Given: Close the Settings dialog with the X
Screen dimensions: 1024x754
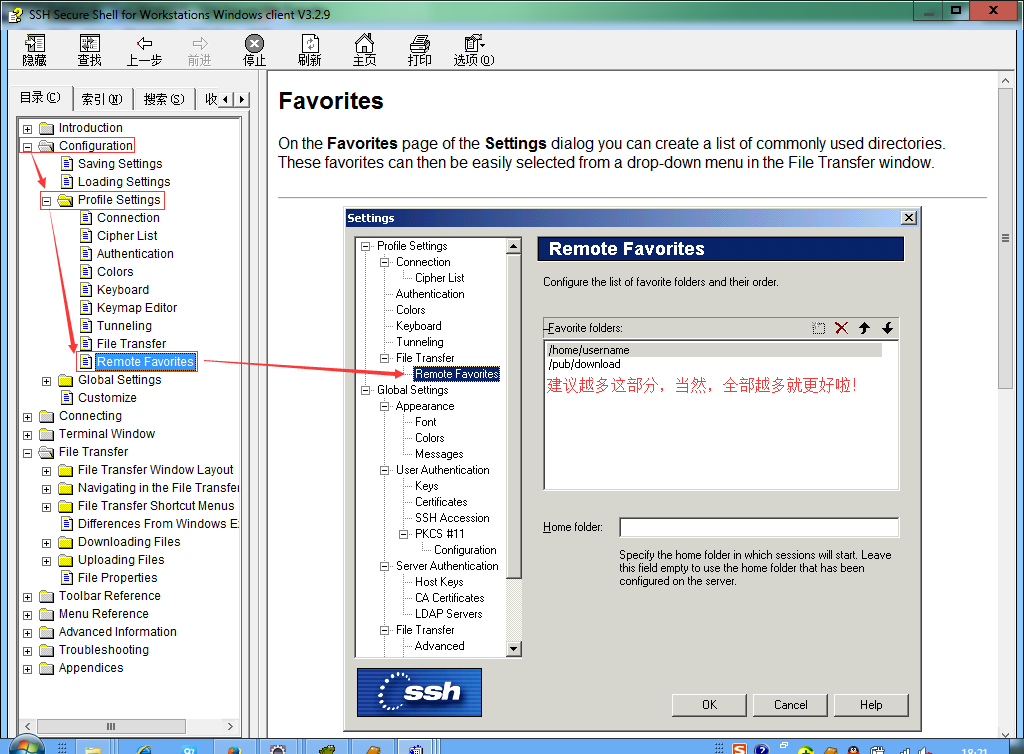Looking at the screenshot, I should (908, 217).
